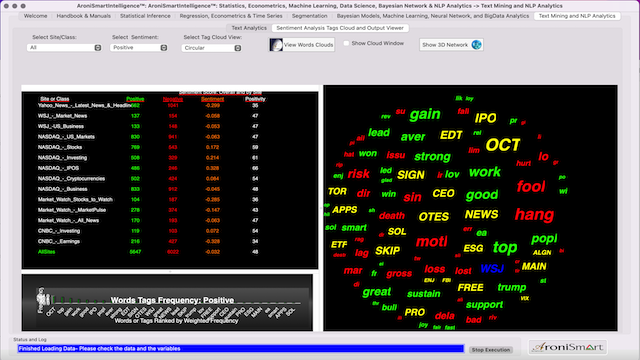
Task: Click the Stop Execution button
Action: (491, 350)
